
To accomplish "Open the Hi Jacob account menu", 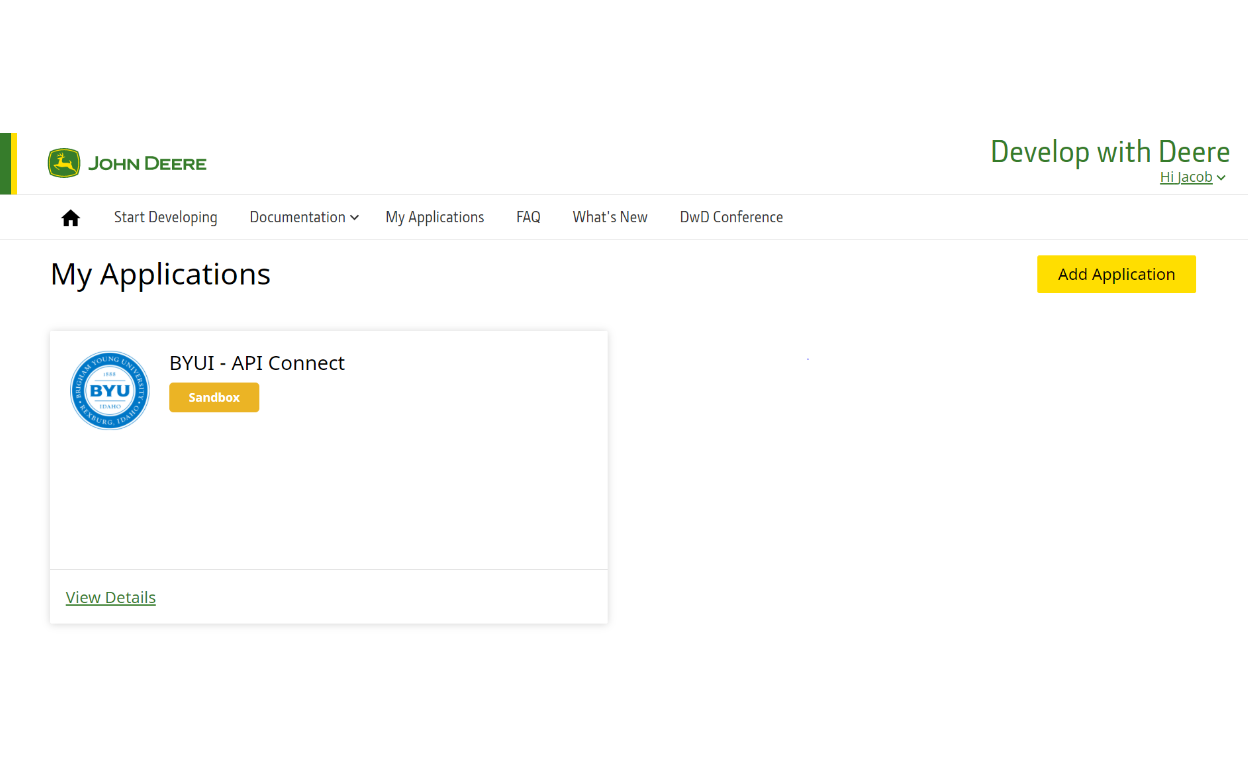I will [1192, 177].
